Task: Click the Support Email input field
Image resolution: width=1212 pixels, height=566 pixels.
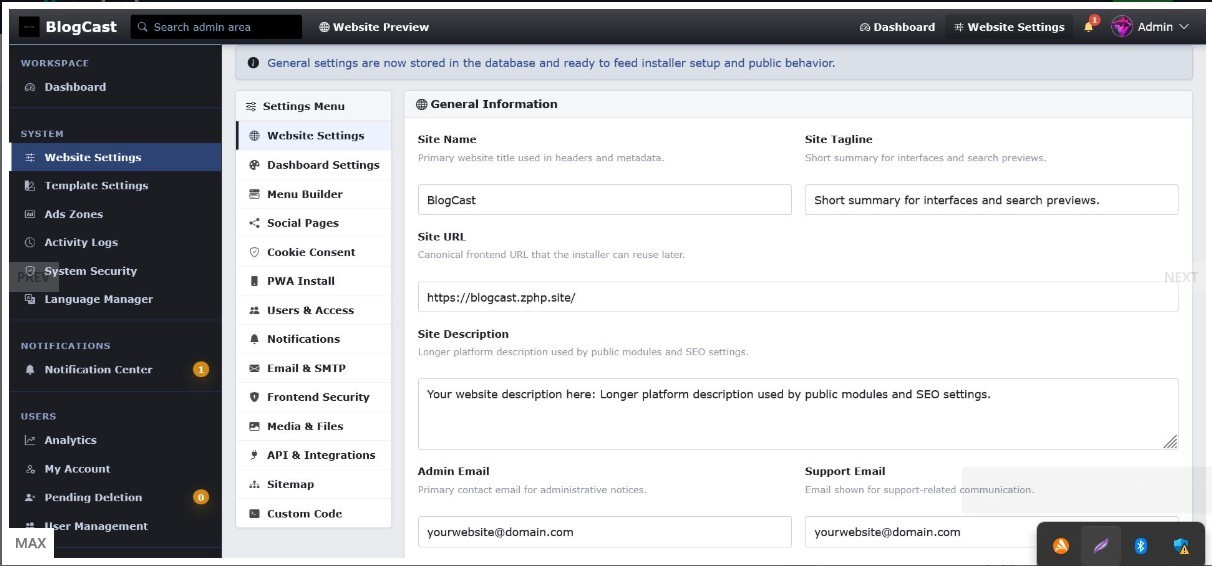Action: tap(991, 531)
